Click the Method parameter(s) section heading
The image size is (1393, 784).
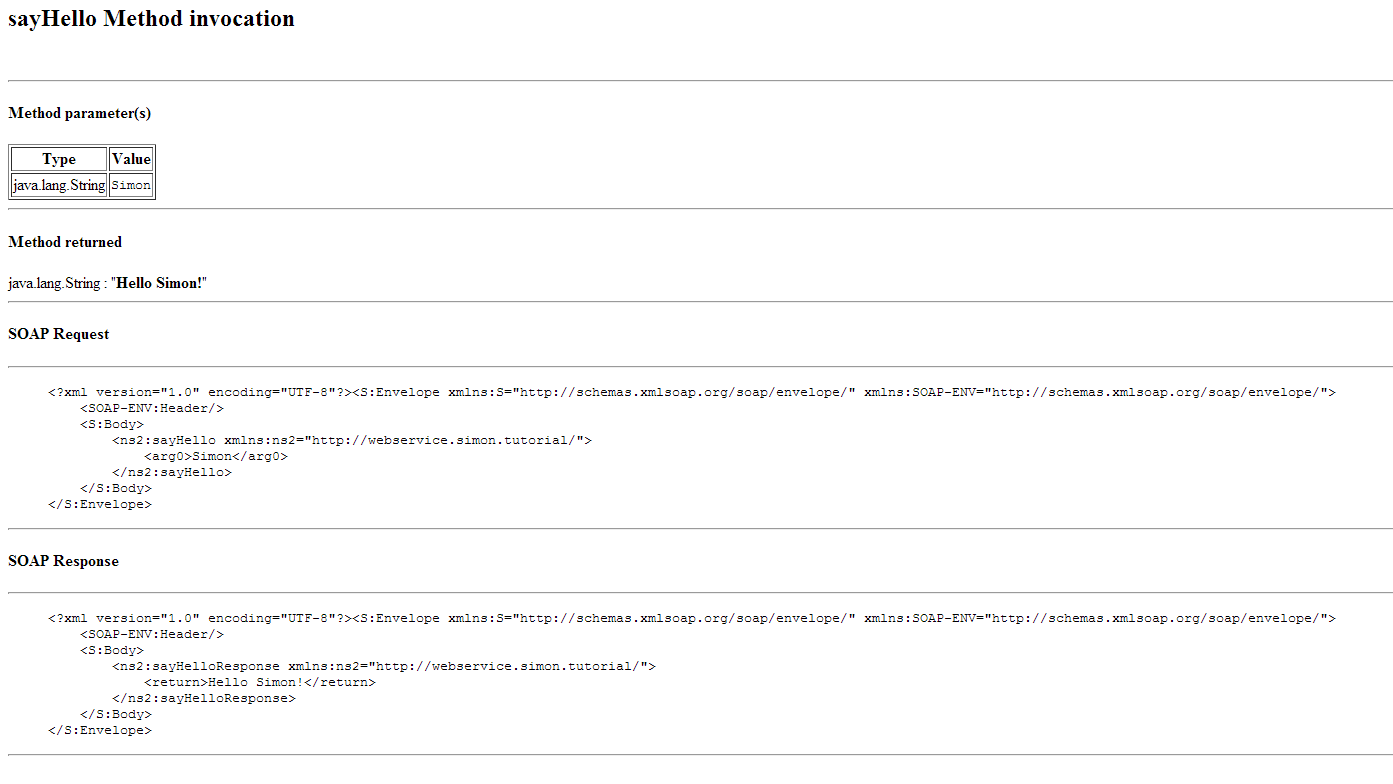pos(79,113)
